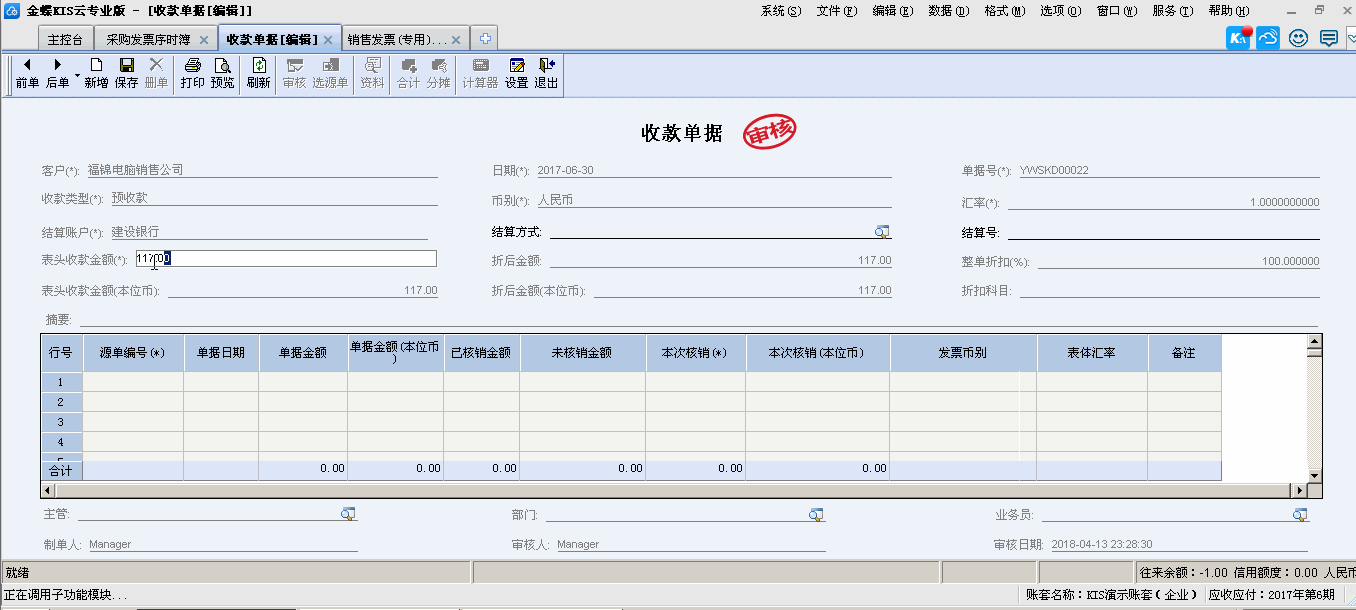The height and width of the screenshot is (610, 1356).
Task: Switch to the 采购发票序时簿 tab
Action: (x=148, y=40)
